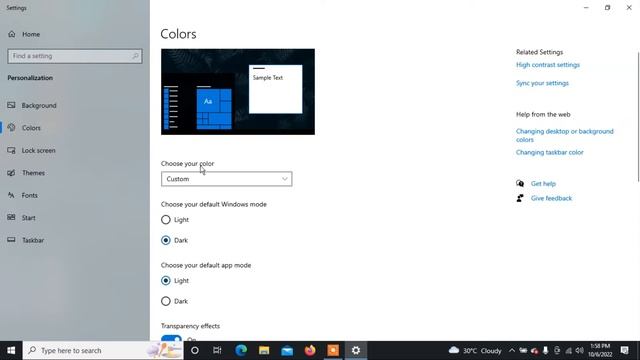Toggle the Transparency effects switch

coord(171,338)
